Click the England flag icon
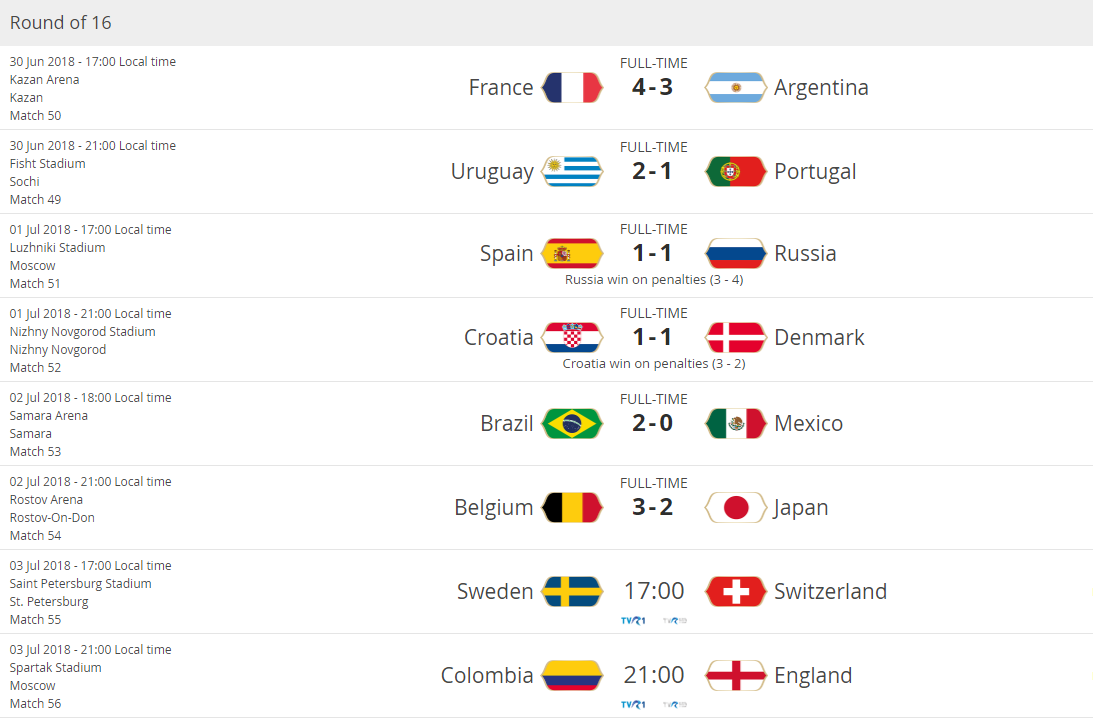 pyautogui.click(x=736, y=676)
